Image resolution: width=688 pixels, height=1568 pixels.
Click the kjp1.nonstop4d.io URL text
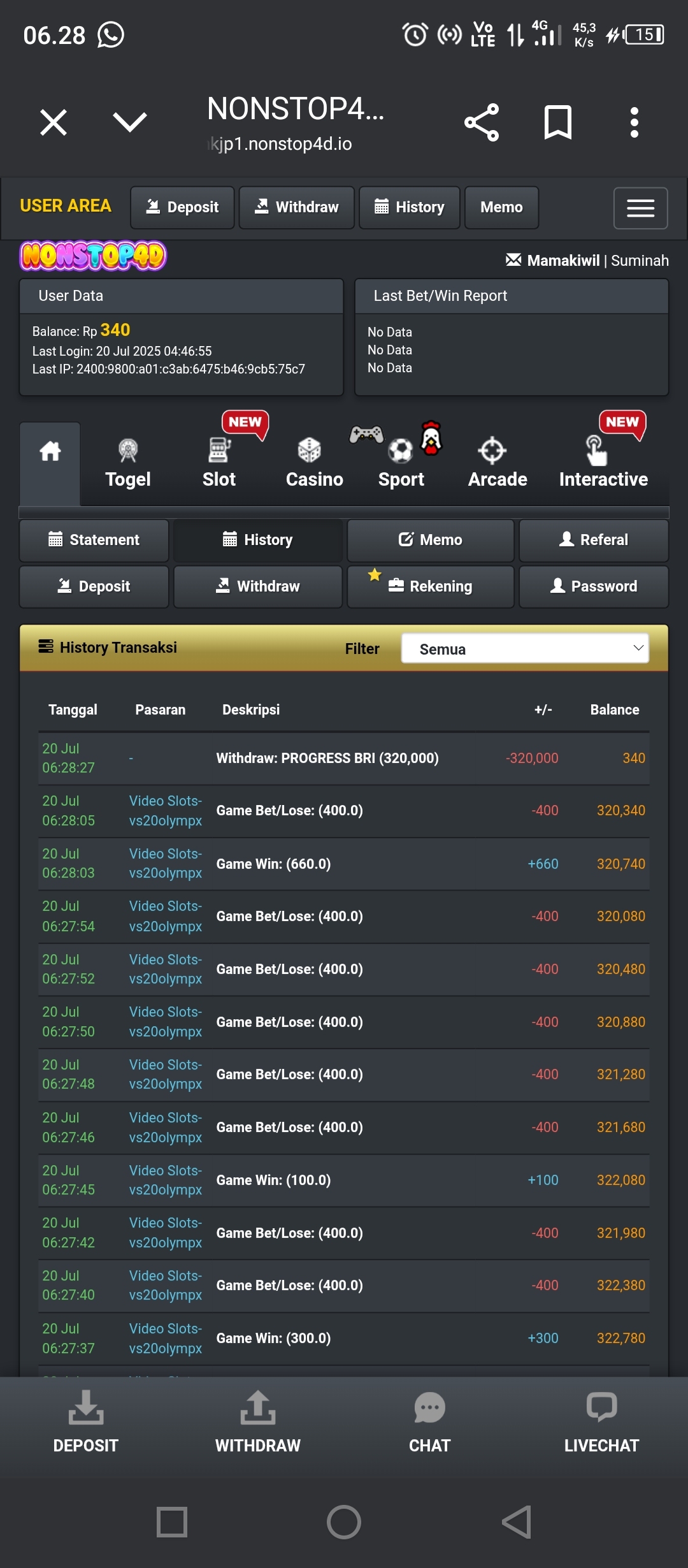click(x=281, y=144)
